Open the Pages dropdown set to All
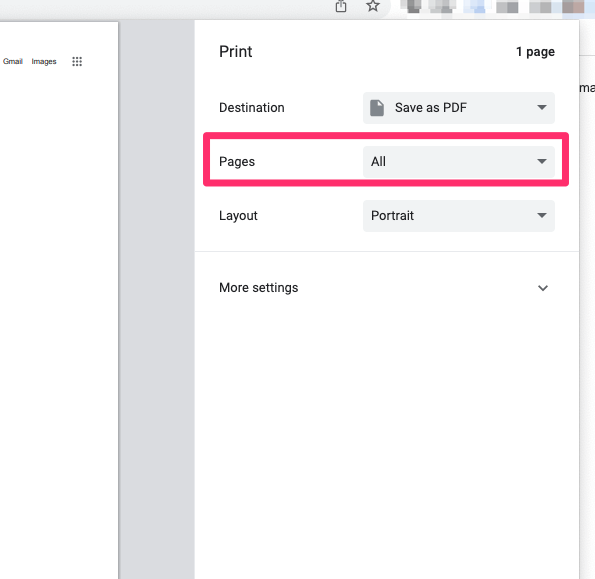Screen dimensions: 595x579 pos(459,162)
